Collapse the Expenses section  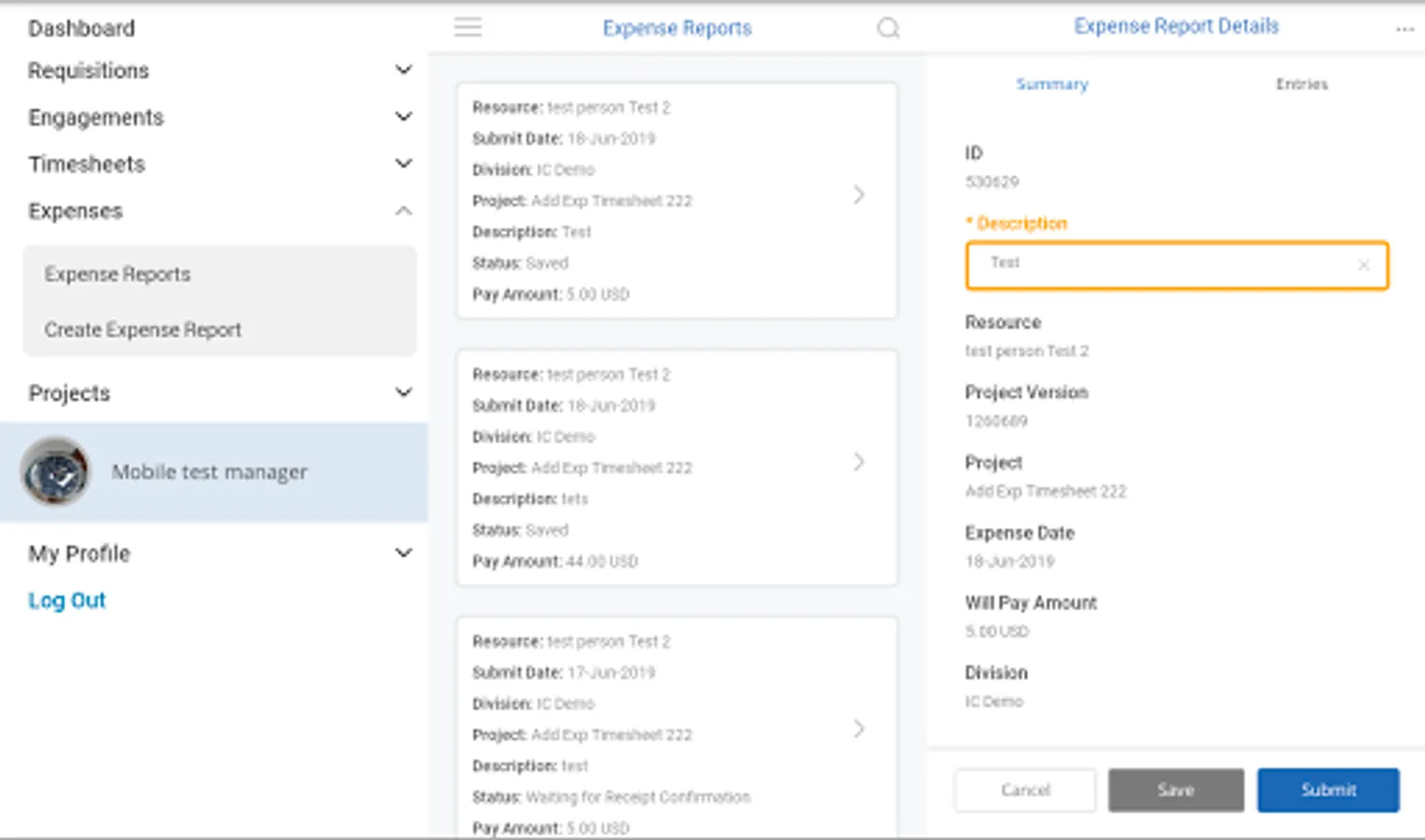click(403, 211)
